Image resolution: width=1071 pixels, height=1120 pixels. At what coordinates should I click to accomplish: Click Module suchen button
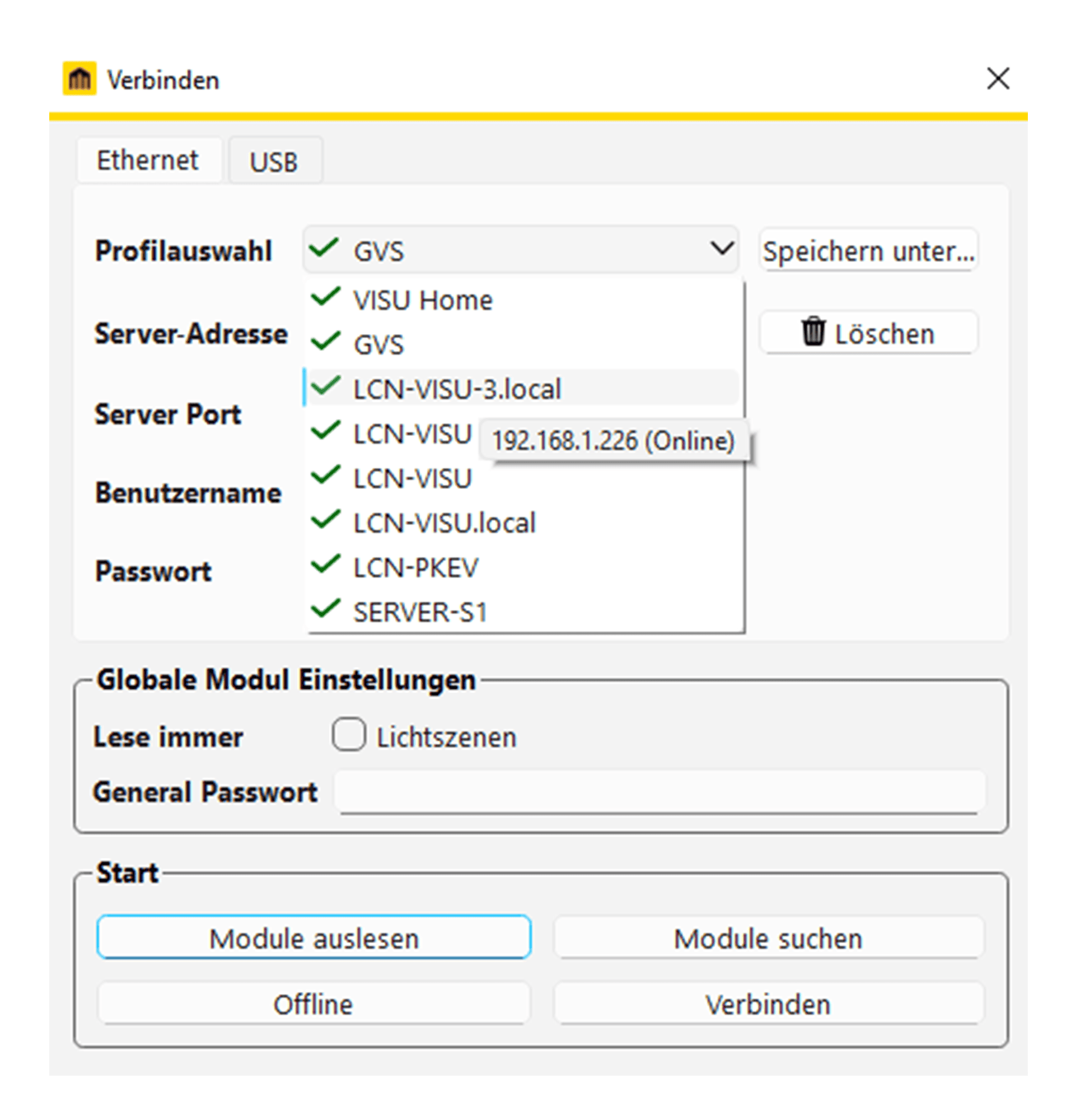click(769, 937)
